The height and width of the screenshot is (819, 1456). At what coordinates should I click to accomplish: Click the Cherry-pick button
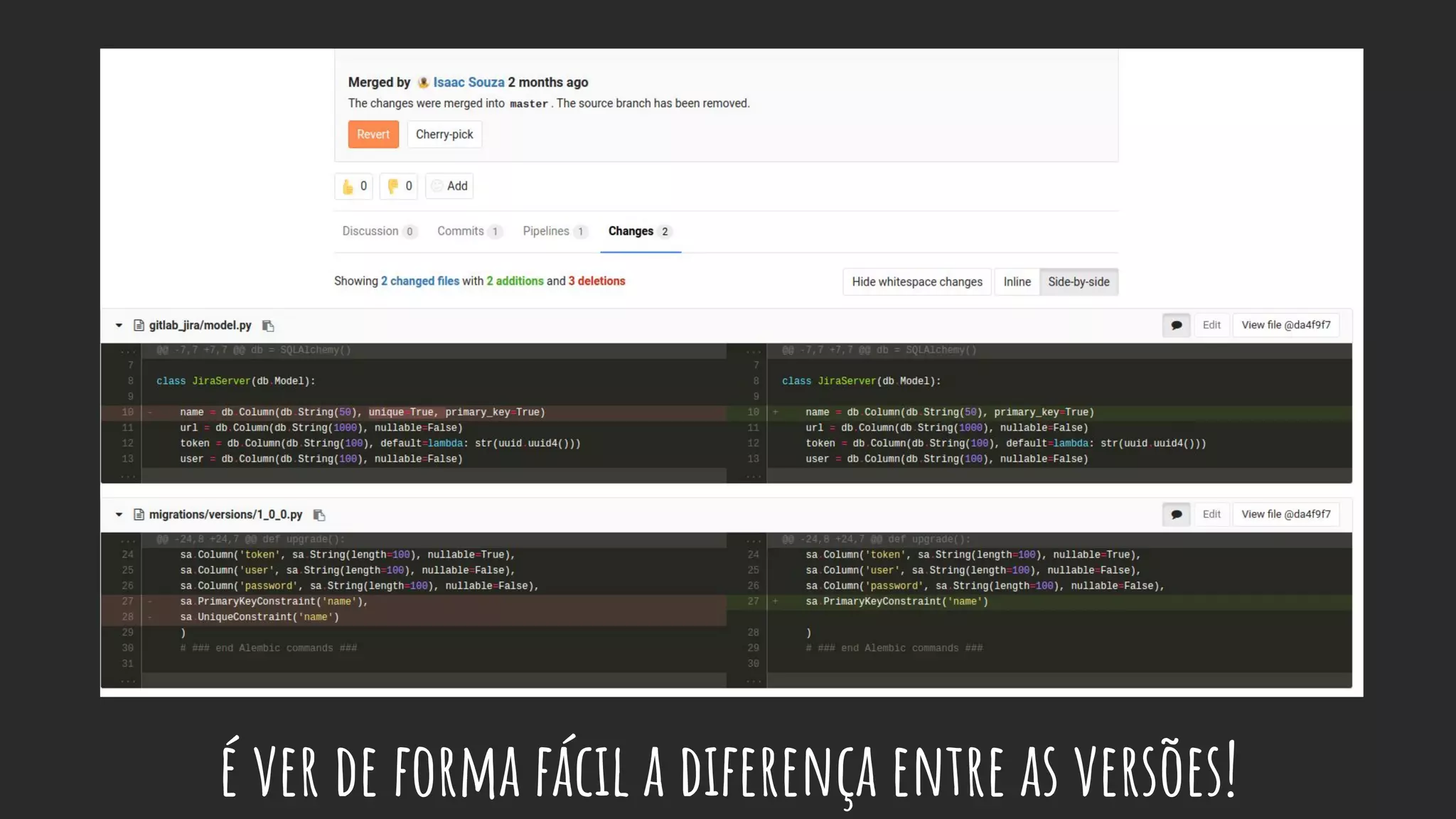pos(444,134)
